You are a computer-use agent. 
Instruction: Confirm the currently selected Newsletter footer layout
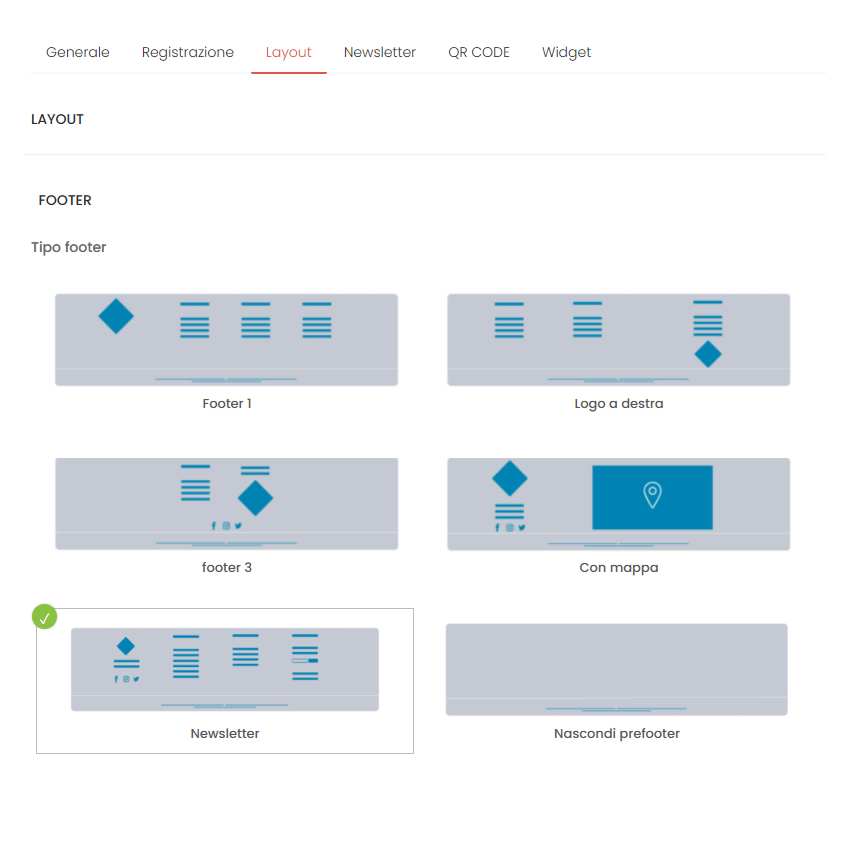pos(224,666)
